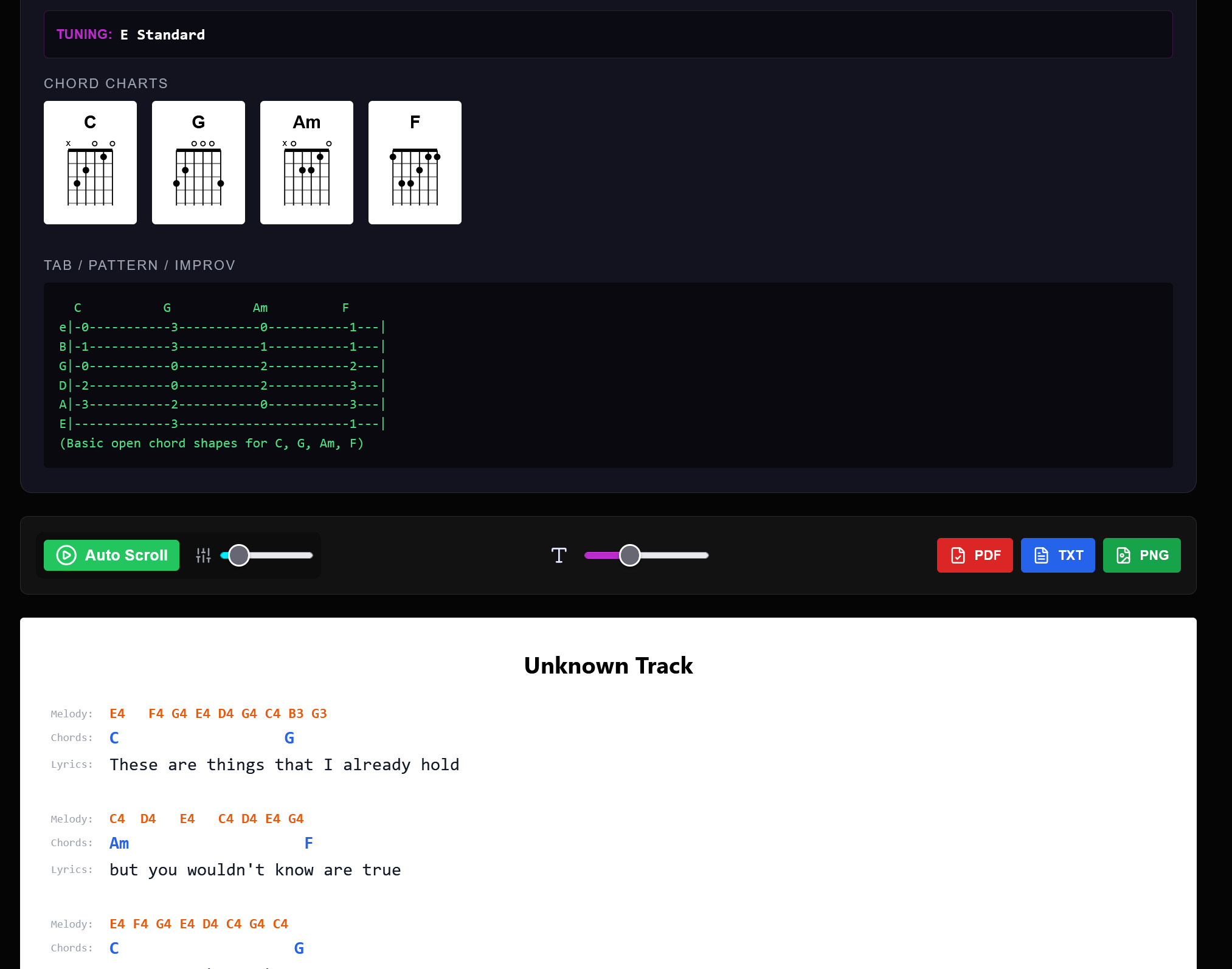Open the F chord chart
The height and width of the screenshot is (969, 1232).
pos(415,162)
